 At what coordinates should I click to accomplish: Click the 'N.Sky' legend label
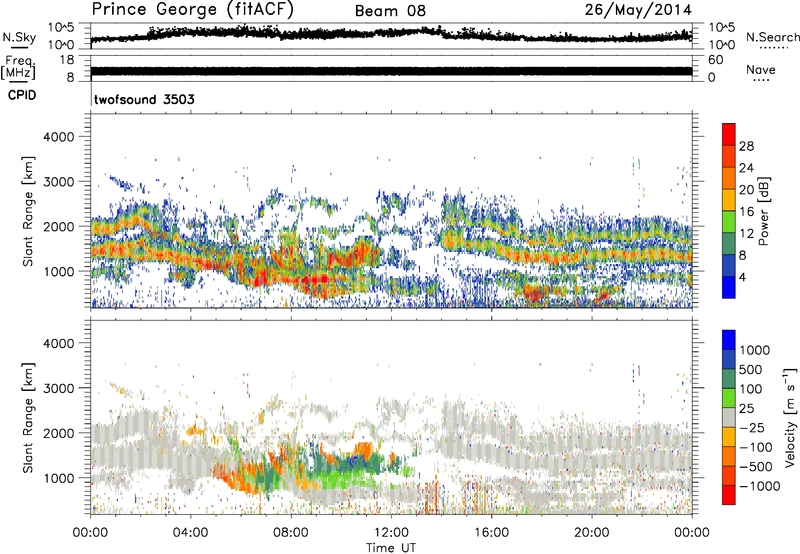19,37
